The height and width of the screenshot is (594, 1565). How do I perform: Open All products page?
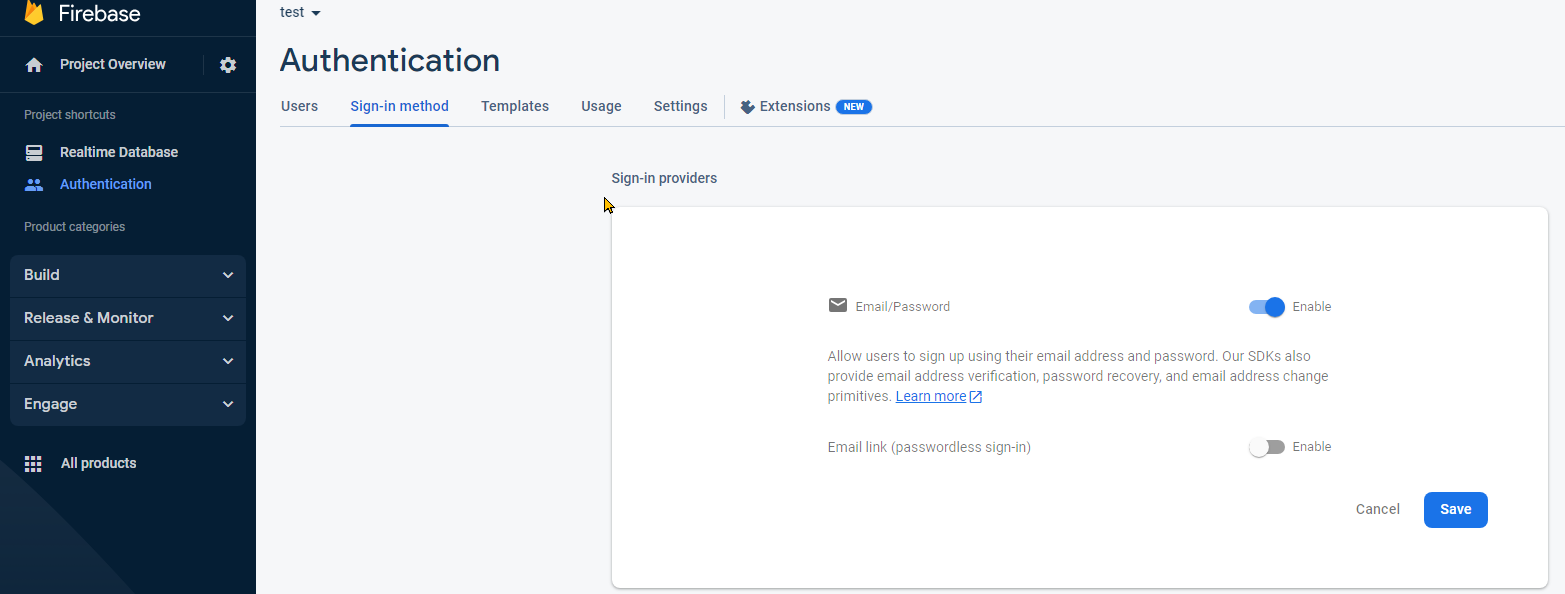(x=99, y=464)
